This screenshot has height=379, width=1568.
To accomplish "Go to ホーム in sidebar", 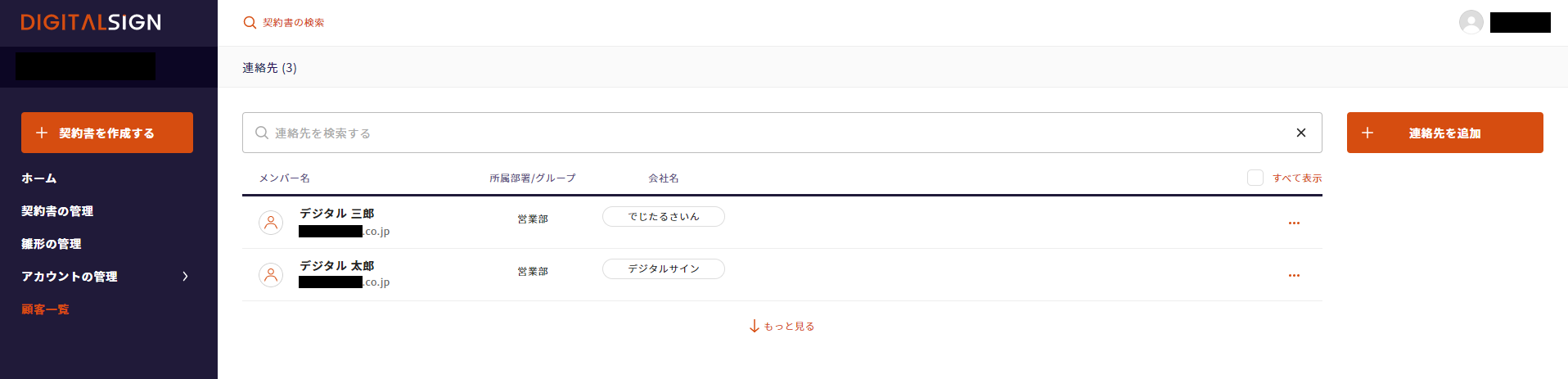I will pos(39,178).
